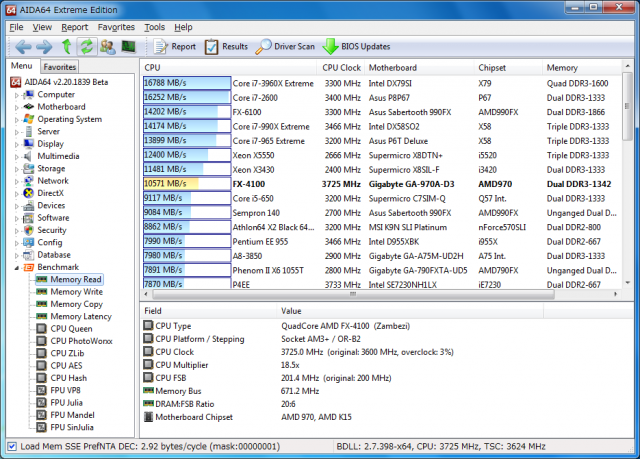The height and width of the screenshot is (459, 640).
Task: Click the green Up arrow toolbar icon
Action: coord(67,47)
